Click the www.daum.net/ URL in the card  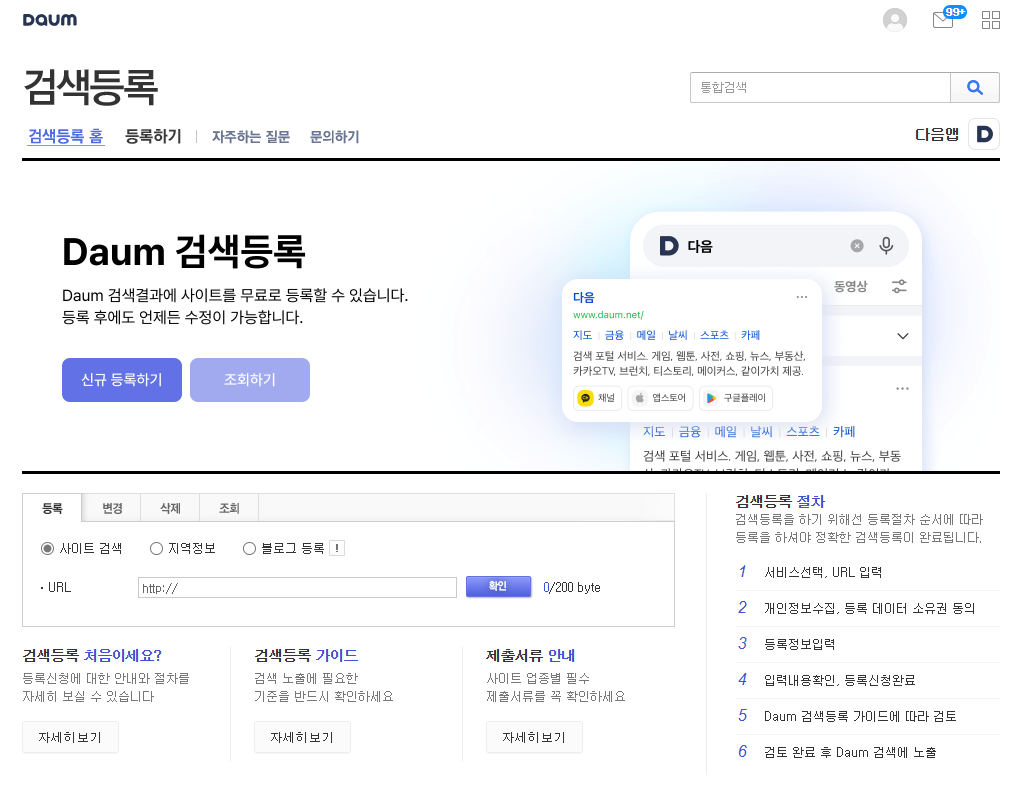(x=608, y=315)
